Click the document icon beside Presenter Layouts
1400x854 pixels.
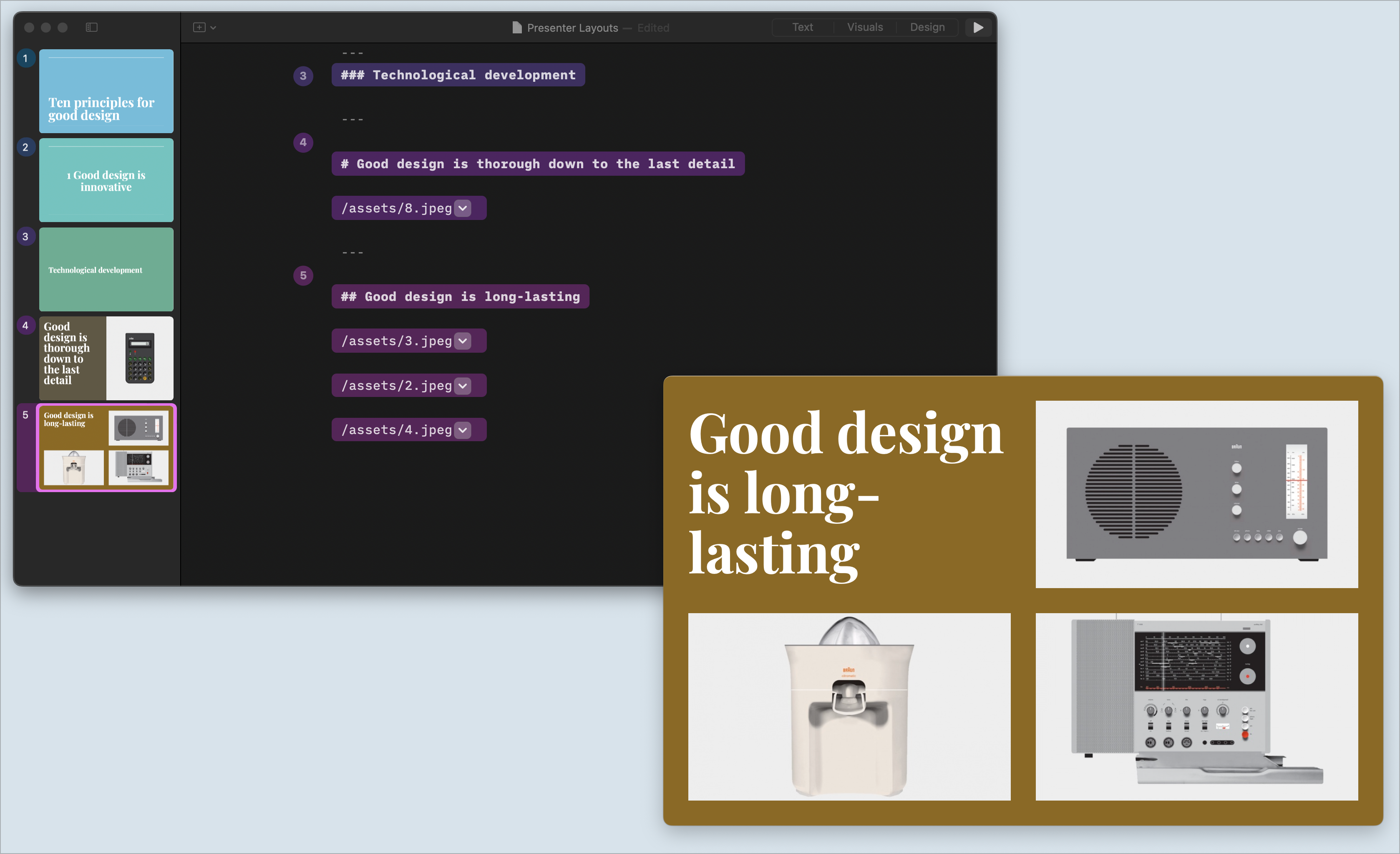516,28
